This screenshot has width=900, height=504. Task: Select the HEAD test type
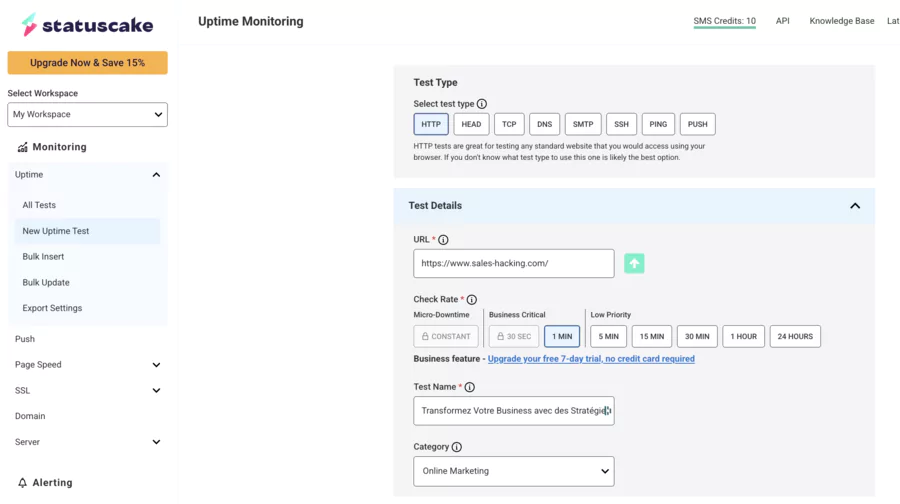tap(471, 124)
